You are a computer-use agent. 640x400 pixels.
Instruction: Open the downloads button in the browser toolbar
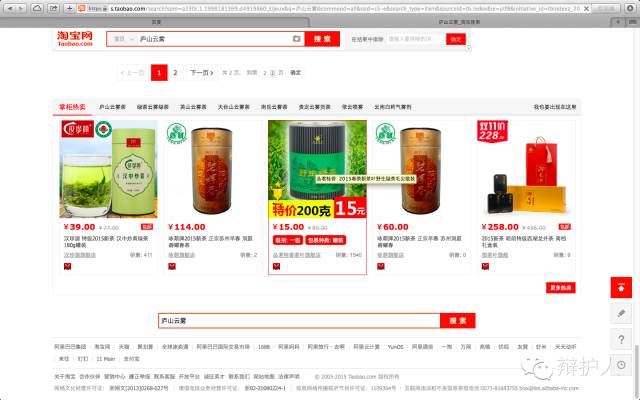click(x=630, y=8)
